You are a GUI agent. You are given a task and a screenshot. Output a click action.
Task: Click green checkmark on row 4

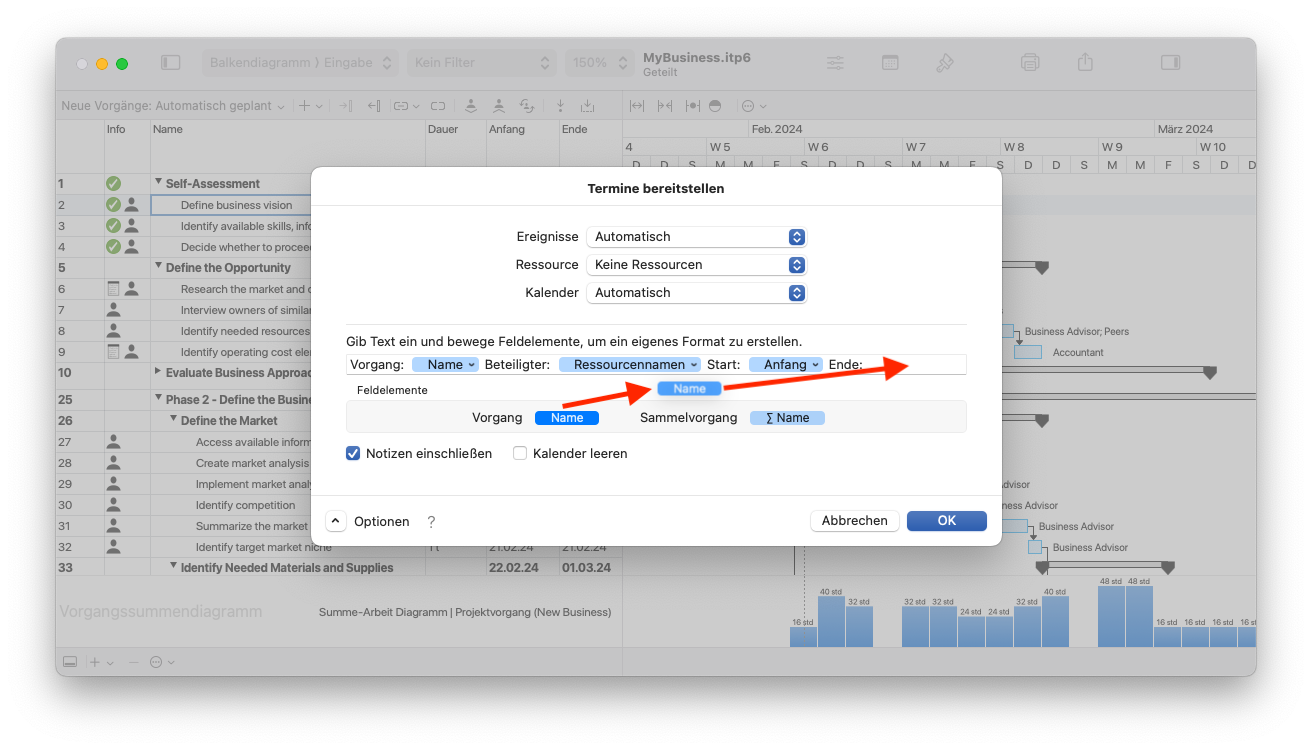tap(113, 247)
